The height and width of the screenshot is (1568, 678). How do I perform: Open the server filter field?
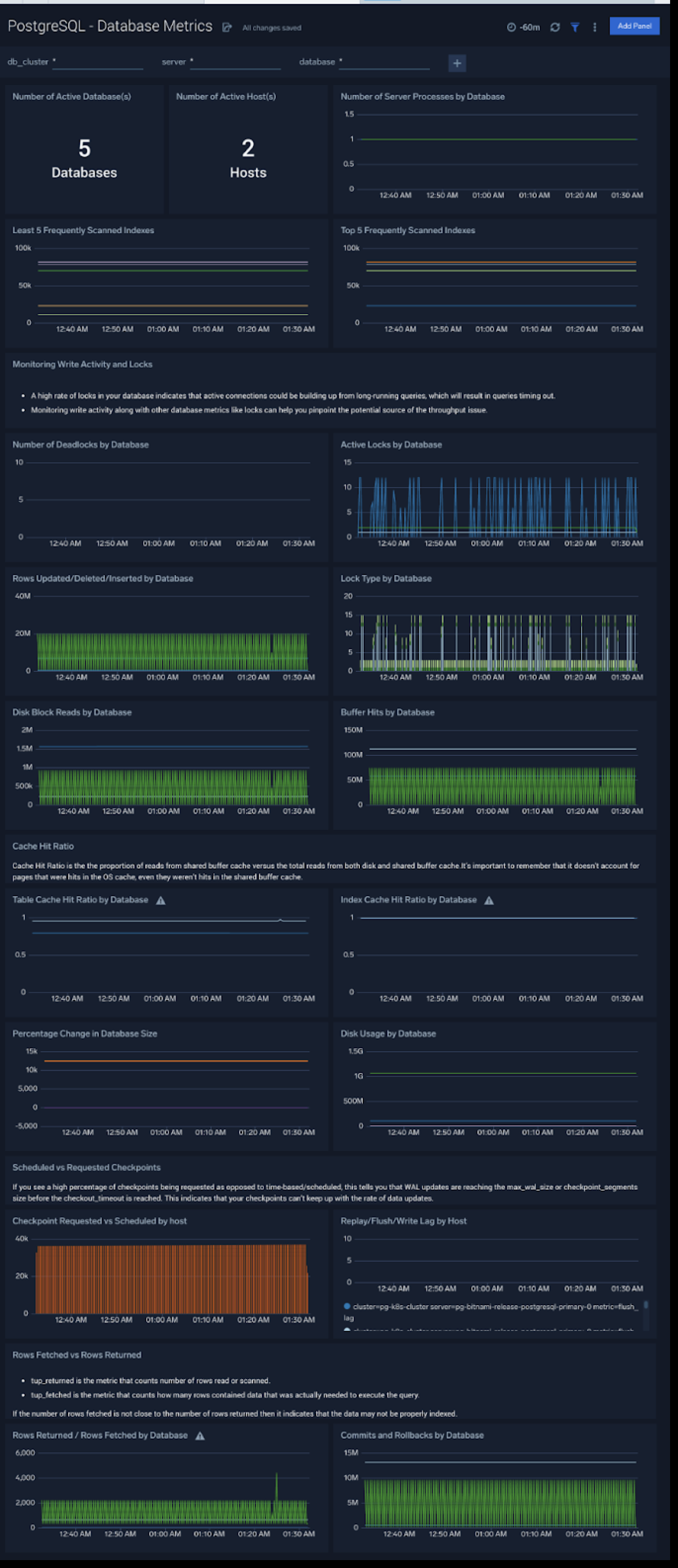pyautogui.click(x=235, y=63)
